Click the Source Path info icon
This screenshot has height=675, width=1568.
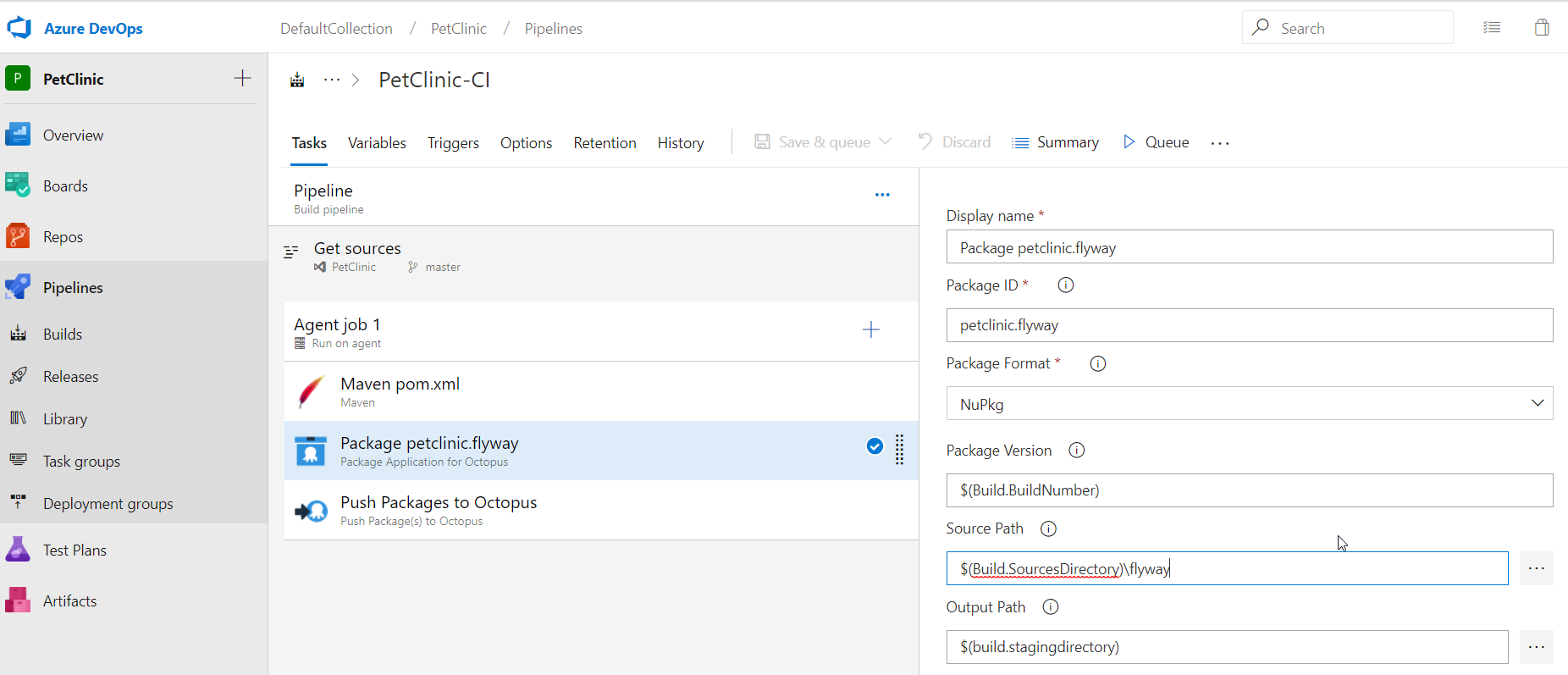coord(1048,528)
